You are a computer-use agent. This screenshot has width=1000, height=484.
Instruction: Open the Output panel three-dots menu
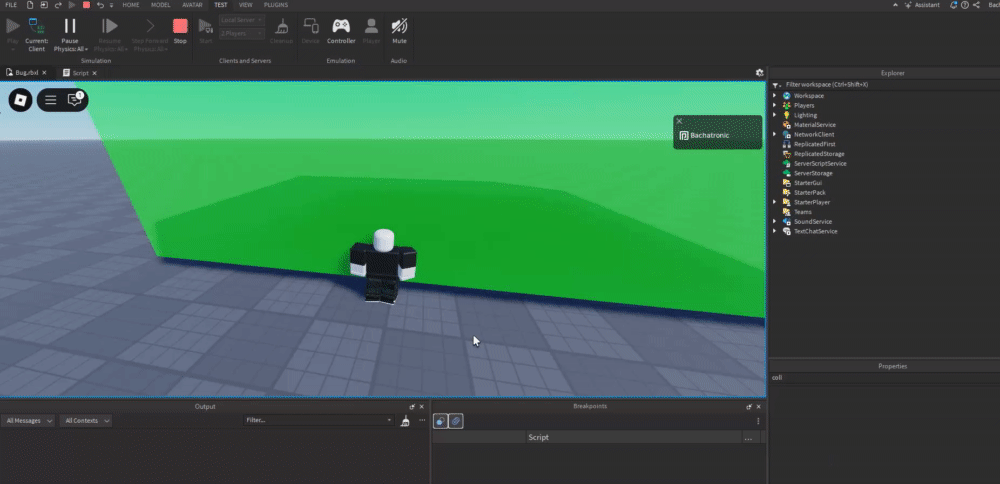coord(422,420)
